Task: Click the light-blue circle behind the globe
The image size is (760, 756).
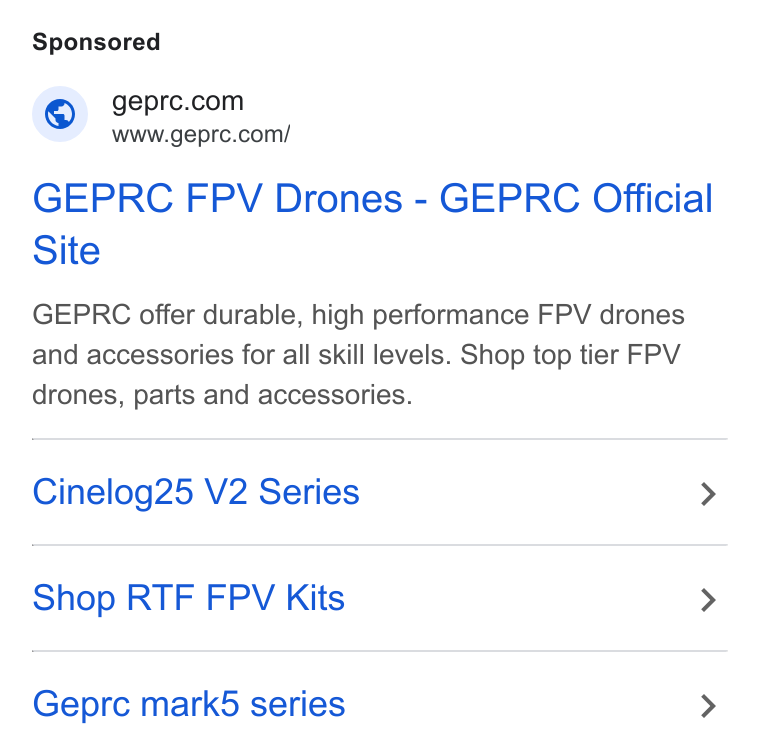Action: point(60,114)
